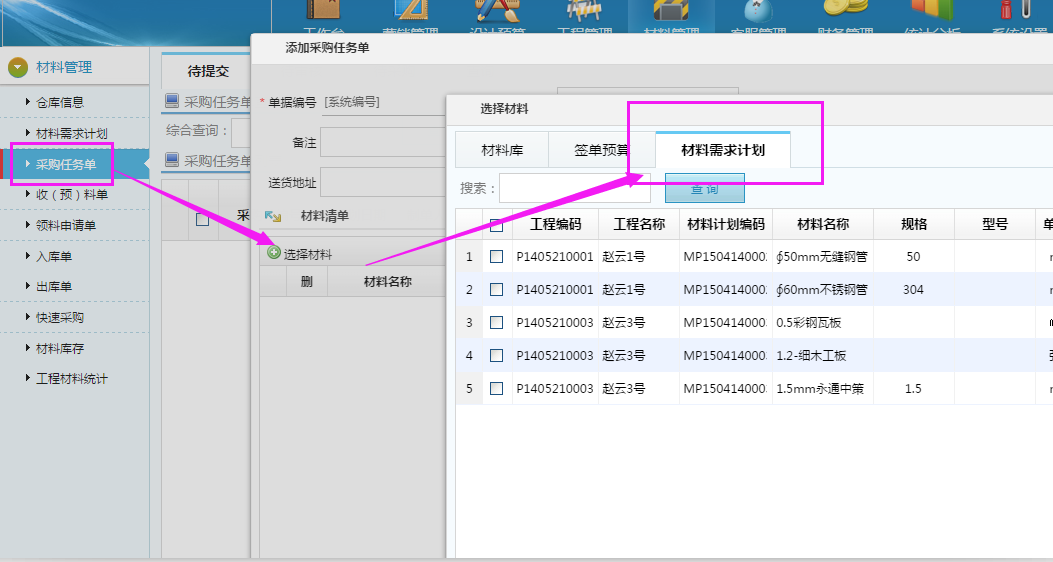Collapse the 材料管理 sidebar round arrow icon

pos(17,68)
